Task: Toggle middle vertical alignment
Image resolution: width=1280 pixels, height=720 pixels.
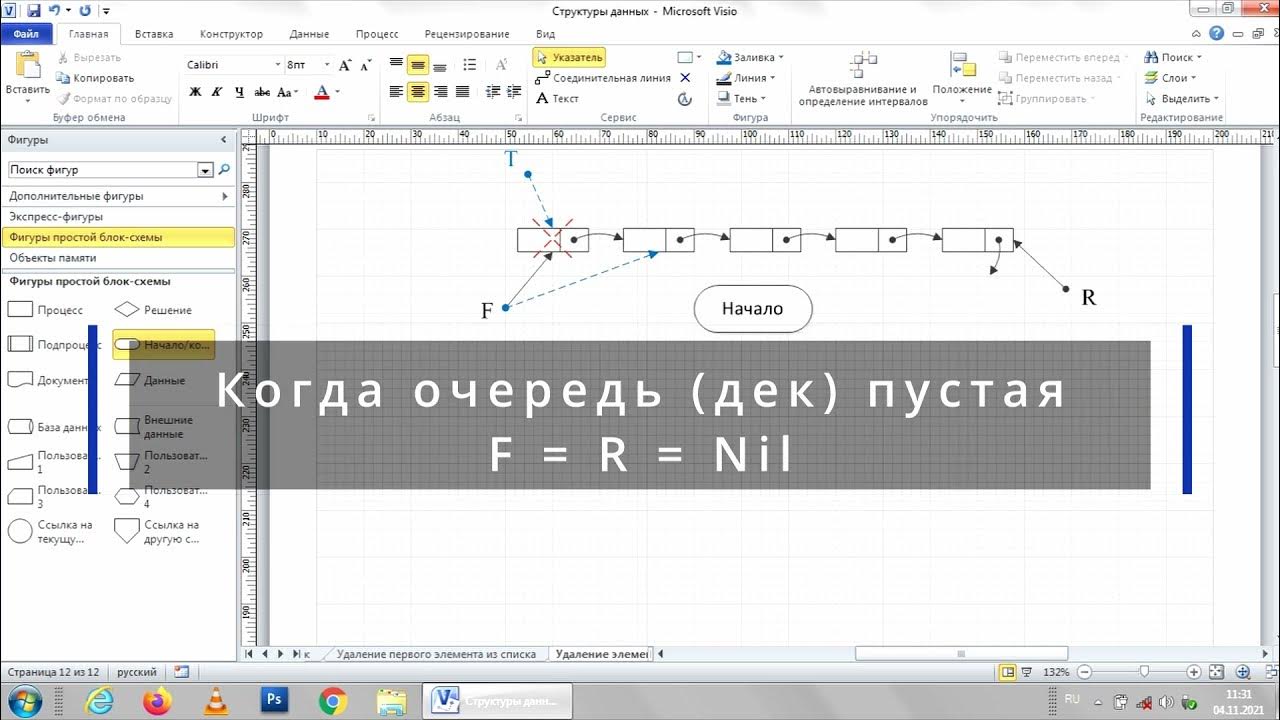Action: click(x=418, y=65)
